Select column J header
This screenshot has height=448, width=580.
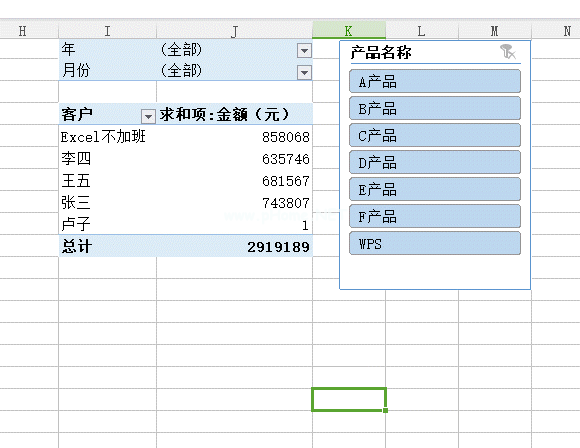click(235, 31)
